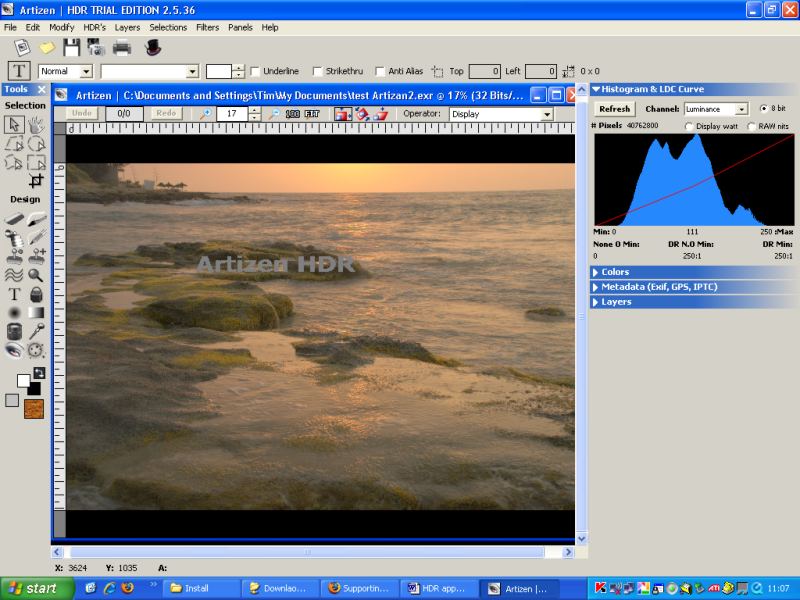Enable the Anti Alias checkbox
The image size is (800, 600).
[x=380, y=71]
